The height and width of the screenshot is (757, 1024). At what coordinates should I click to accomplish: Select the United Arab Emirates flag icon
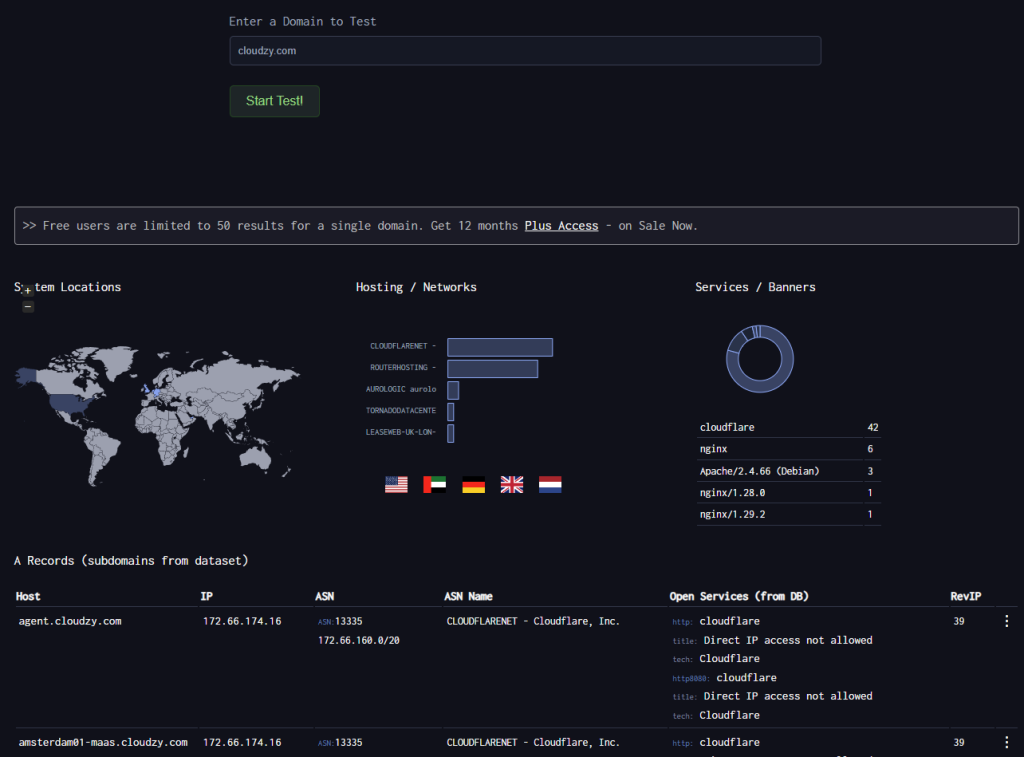tap(434, 485)
